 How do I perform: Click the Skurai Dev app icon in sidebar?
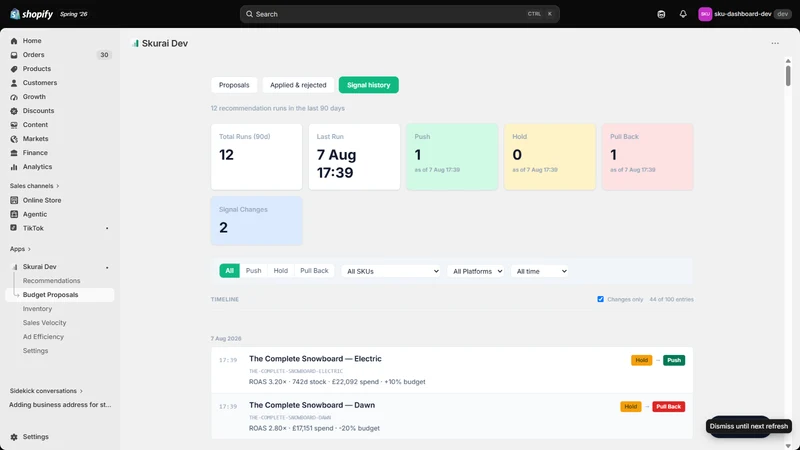coord(15,267)
